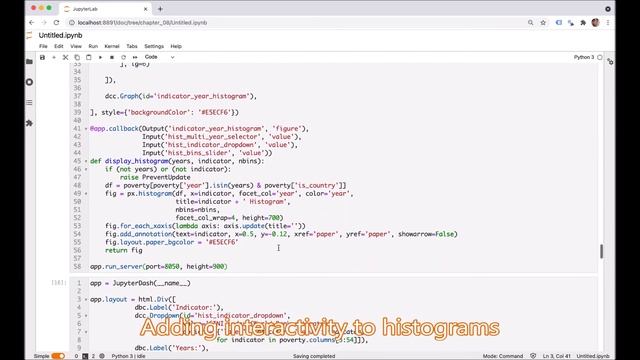Open extension manager puzzle icon in sidebar
Viewport: 640px width, 360px height.
[29, 123]
